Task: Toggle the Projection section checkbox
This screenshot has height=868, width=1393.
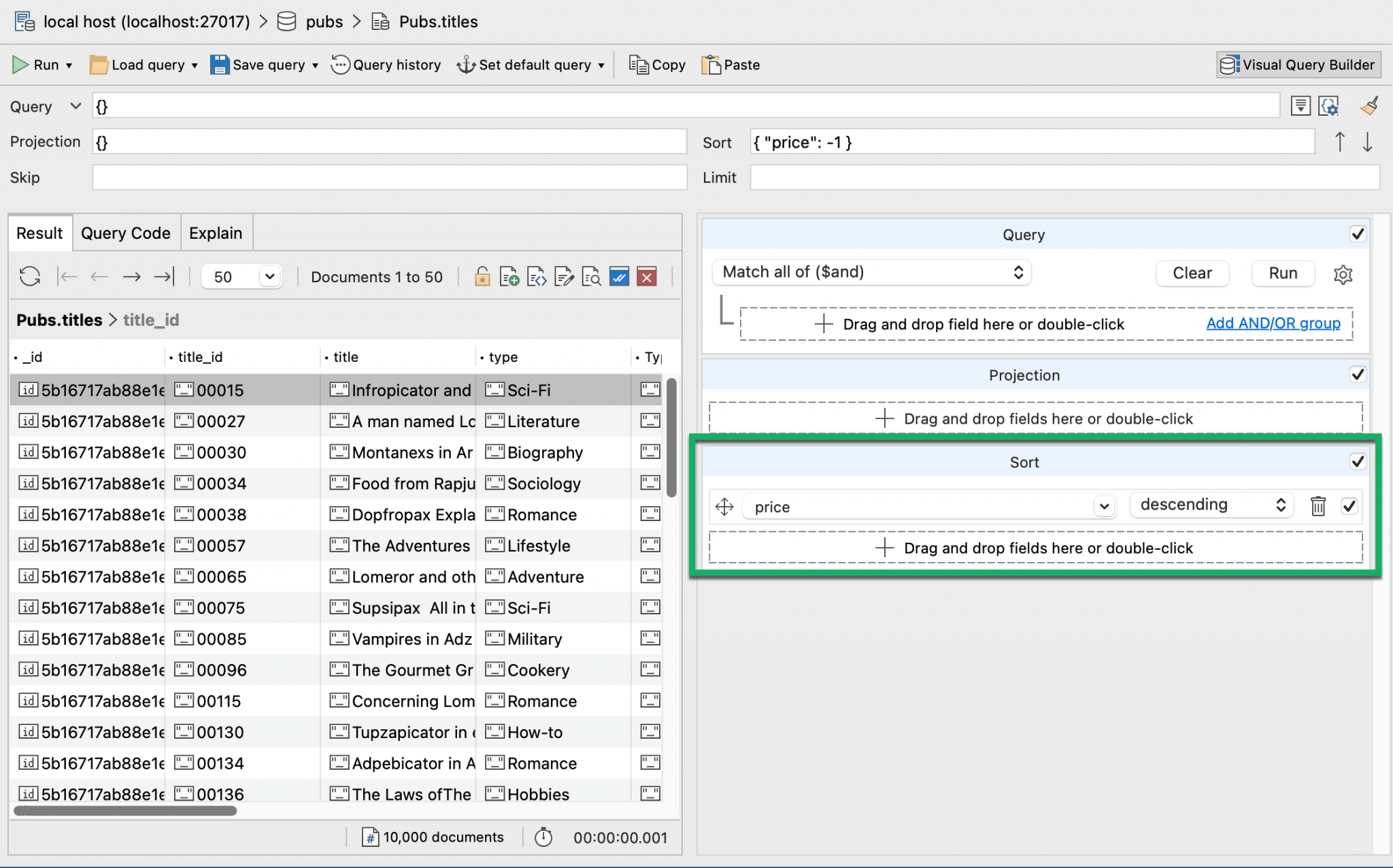Action: click(x=1358, y=375)
